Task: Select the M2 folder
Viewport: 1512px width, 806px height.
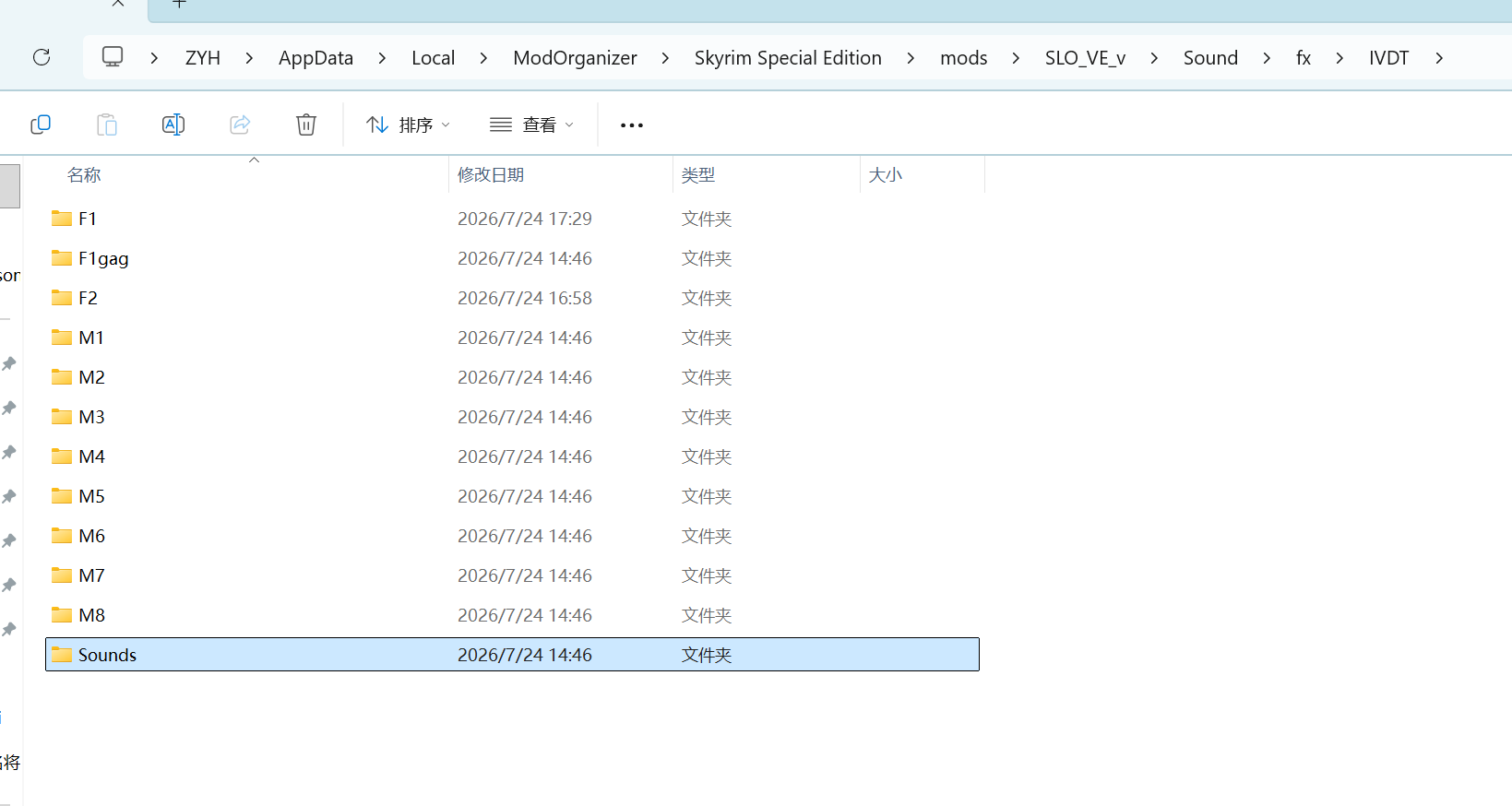Action: (x=512, y=377)
